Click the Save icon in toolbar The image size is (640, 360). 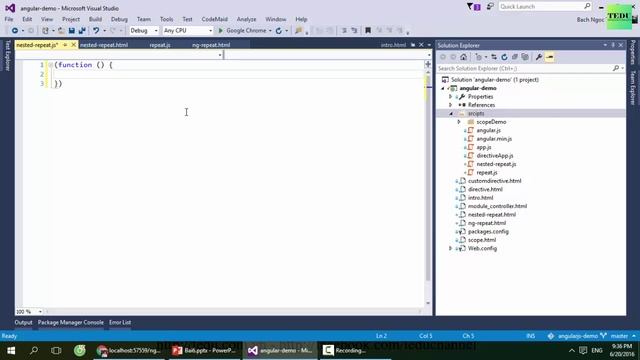(x=71, y=31)
